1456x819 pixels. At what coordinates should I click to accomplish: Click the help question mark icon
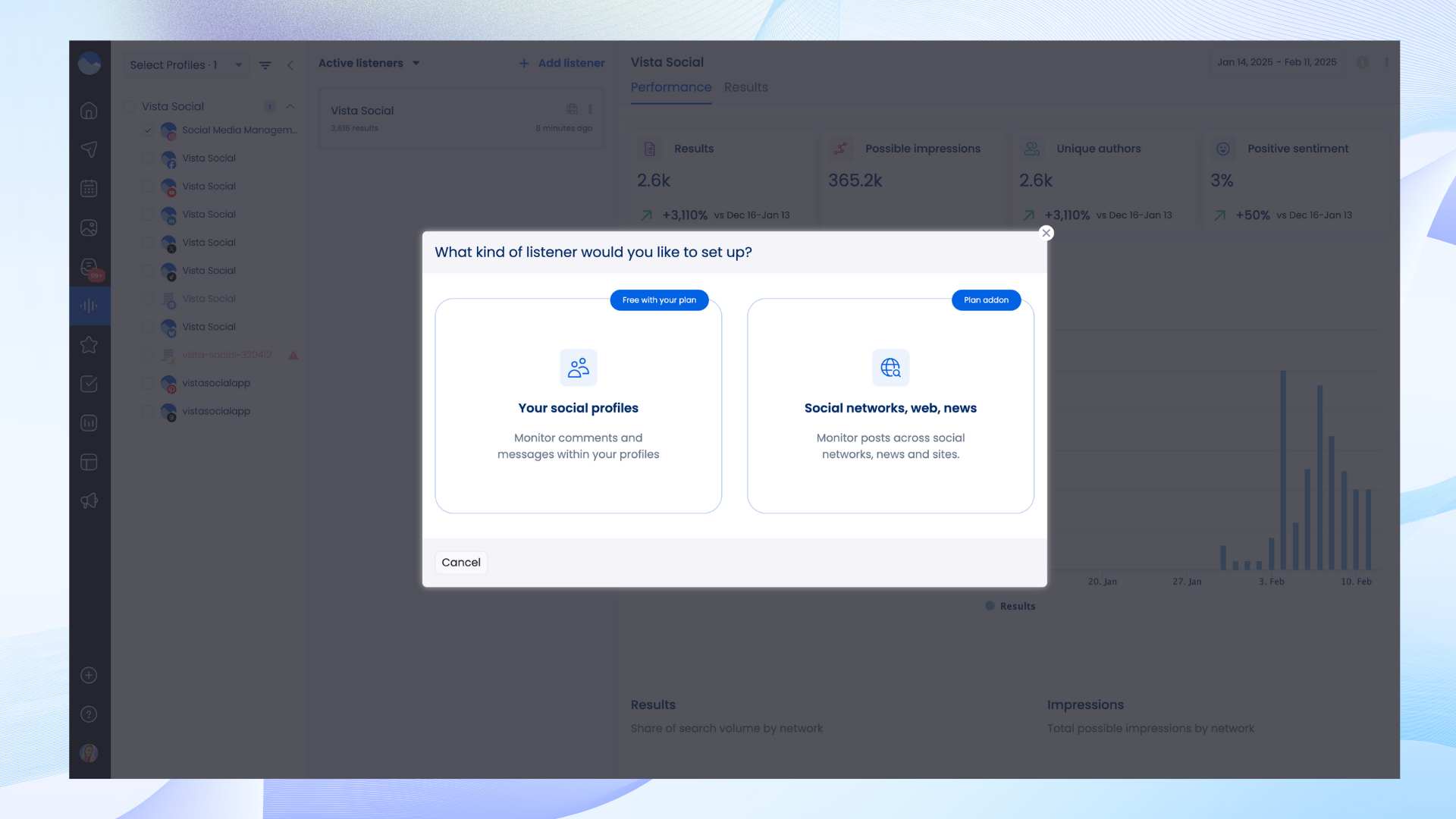pos(89,714)
